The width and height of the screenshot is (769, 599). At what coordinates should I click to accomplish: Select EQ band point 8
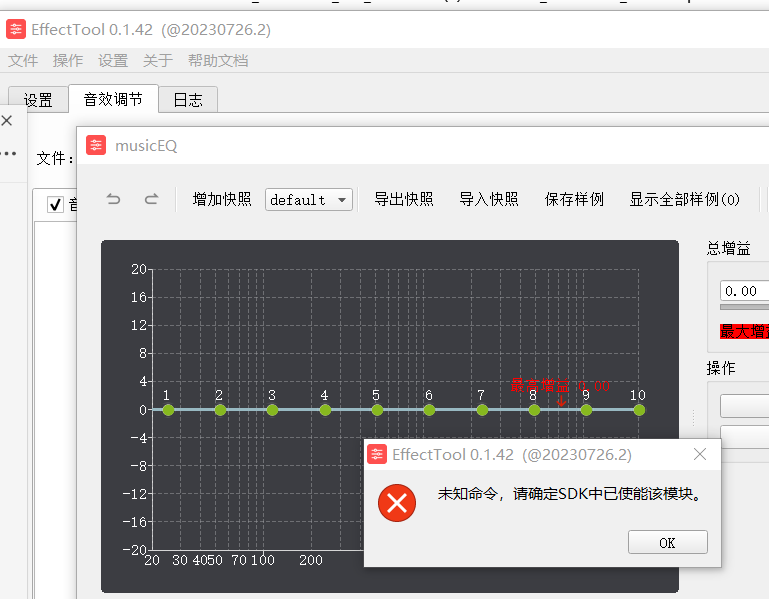[x=534, y=410]
